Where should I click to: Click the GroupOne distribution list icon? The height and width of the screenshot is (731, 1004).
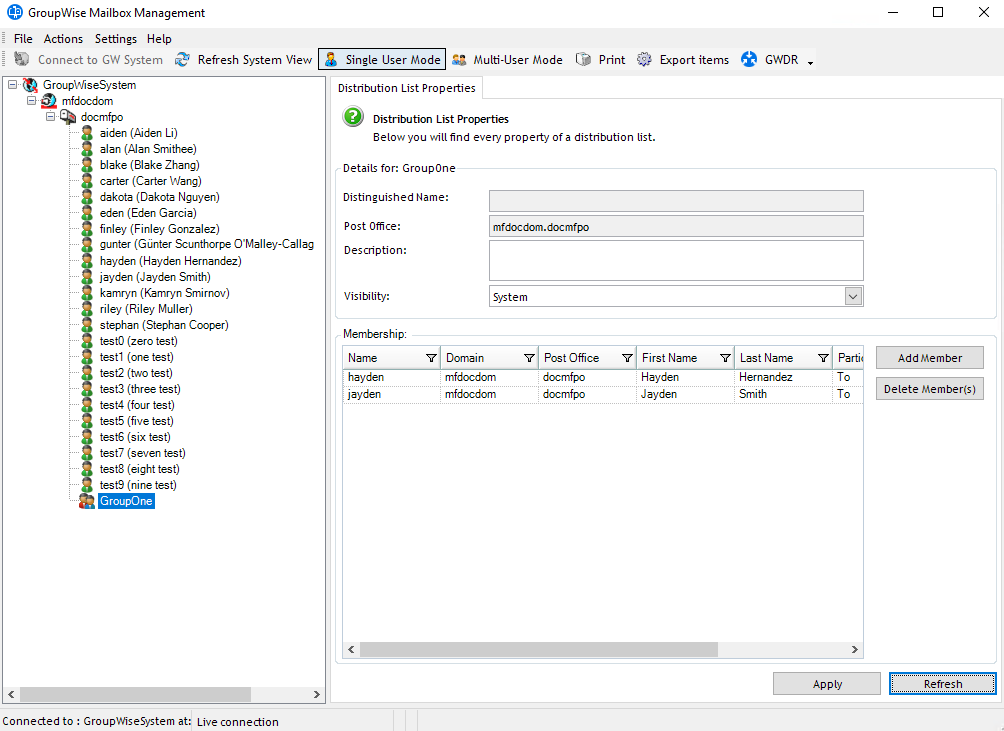pos(86,501)
